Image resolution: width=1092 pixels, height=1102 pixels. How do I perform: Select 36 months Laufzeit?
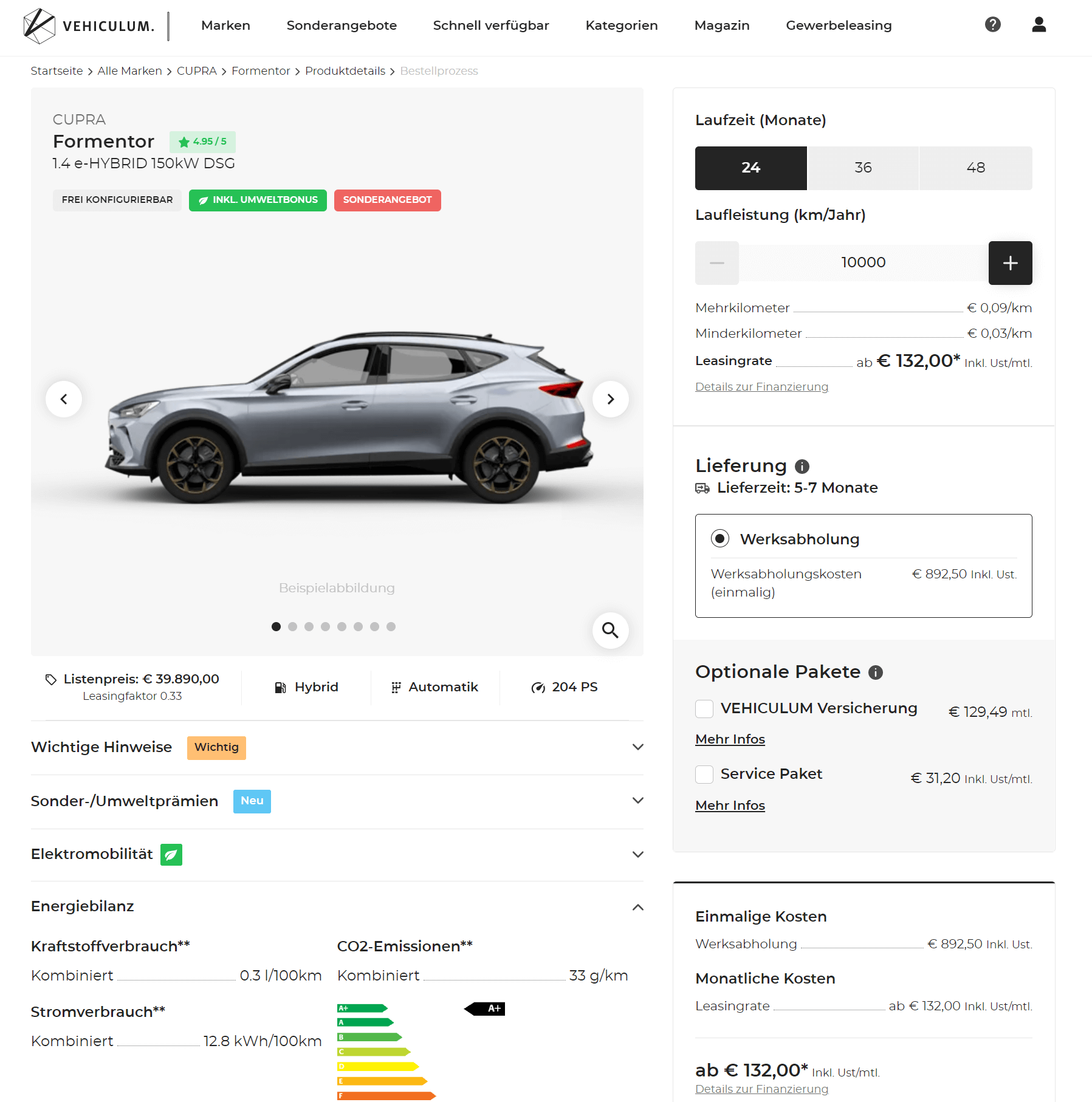[x=863, y=168]
